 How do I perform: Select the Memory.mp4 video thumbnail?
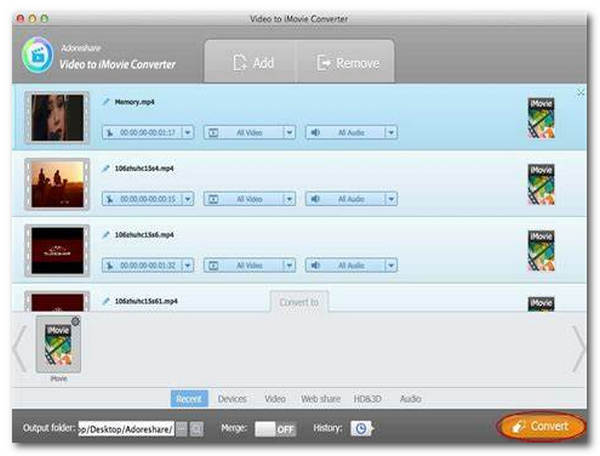pos(57,117)
